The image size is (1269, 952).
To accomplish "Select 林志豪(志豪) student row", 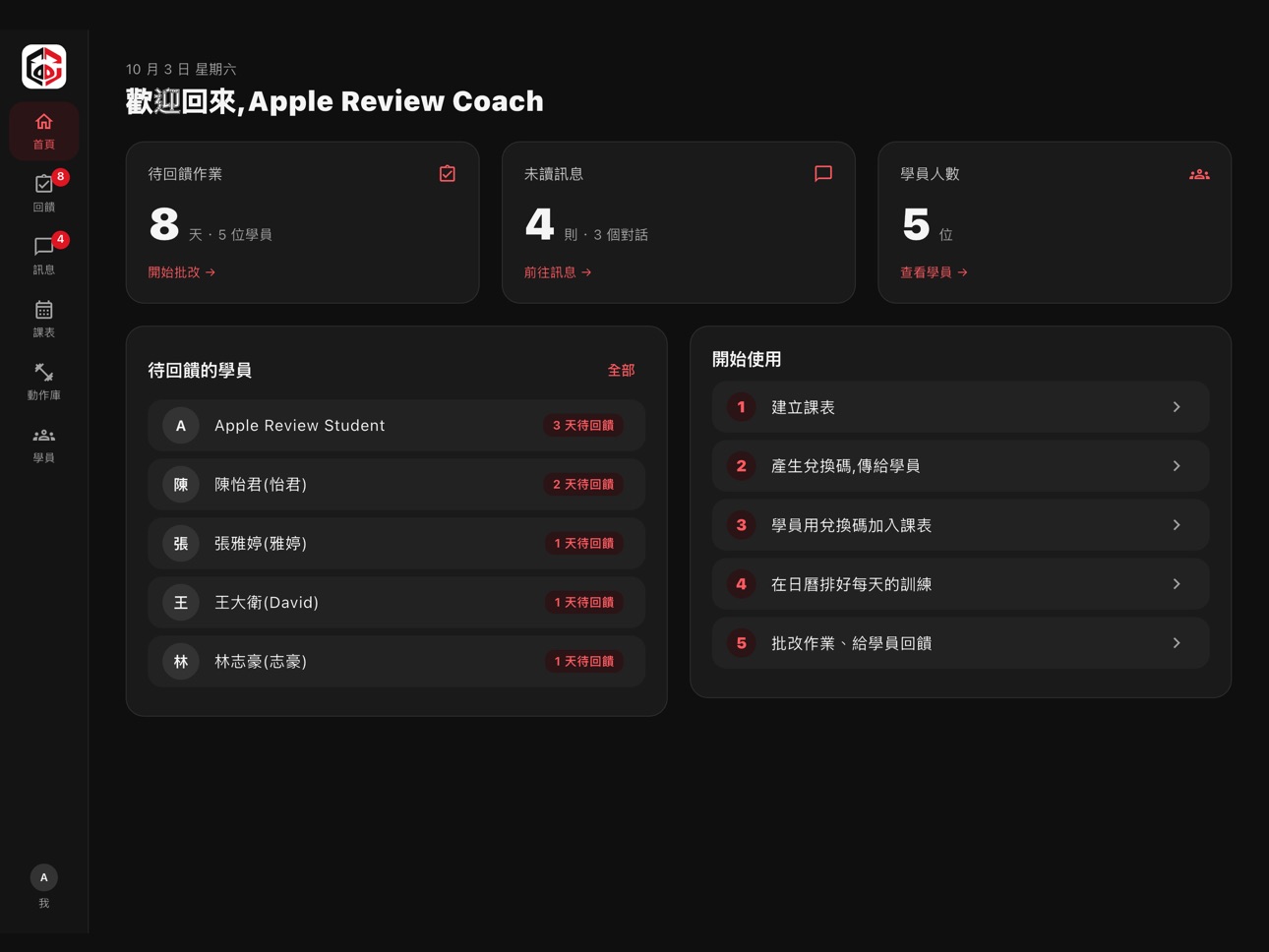I will (x=396, y=662).
